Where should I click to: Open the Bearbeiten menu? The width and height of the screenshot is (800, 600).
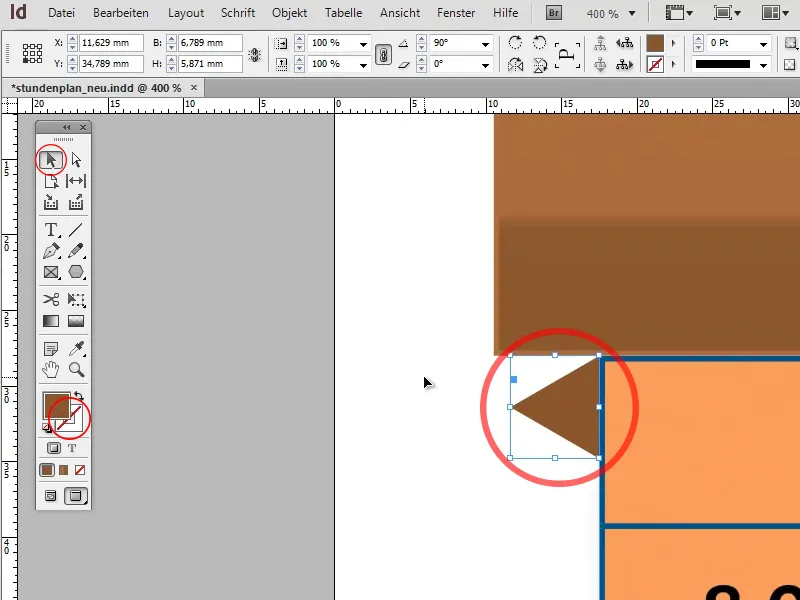(121, 13)
